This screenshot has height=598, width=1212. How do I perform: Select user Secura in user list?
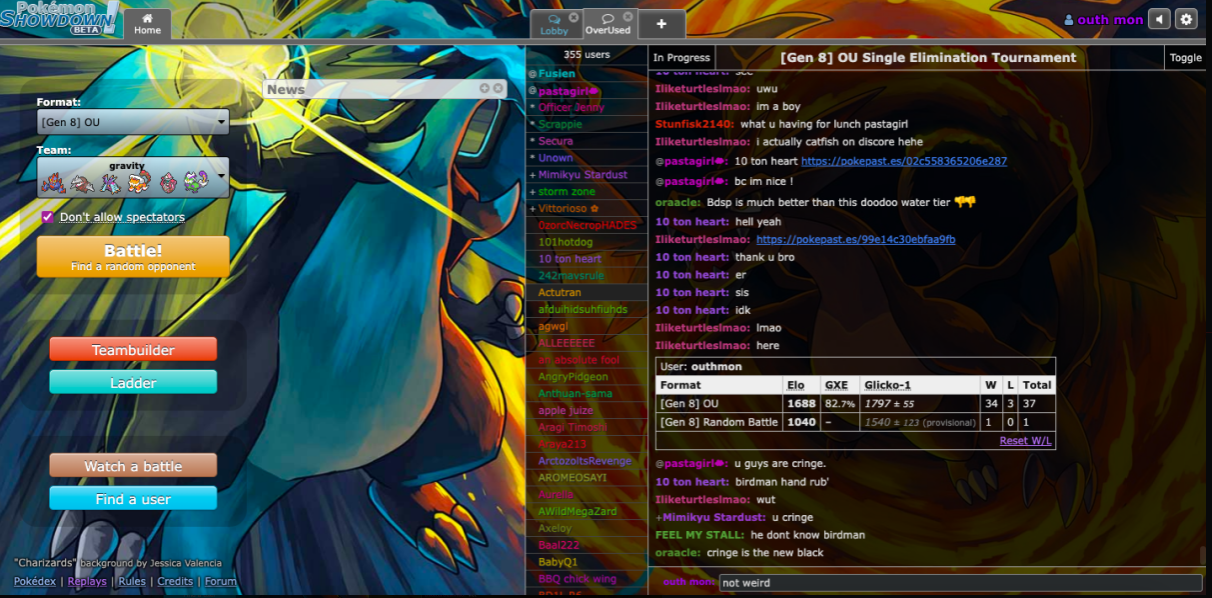pos(587,141)
